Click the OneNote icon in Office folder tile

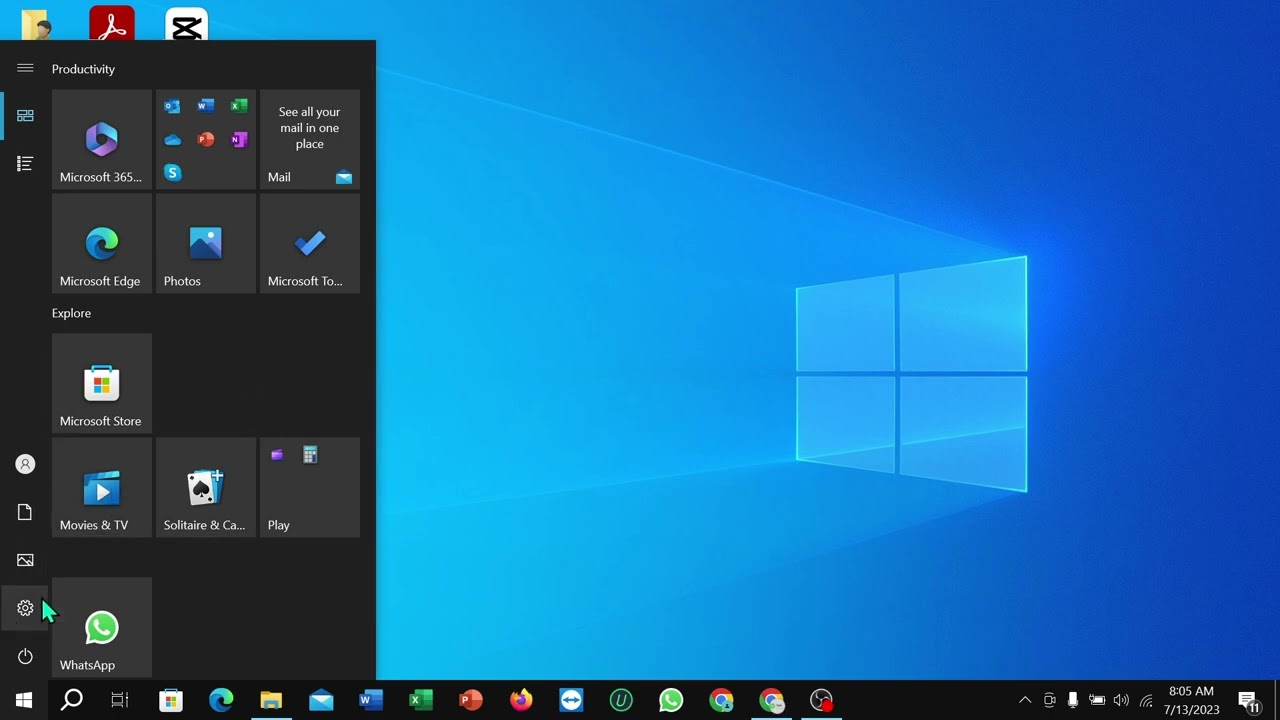[238, 139]
